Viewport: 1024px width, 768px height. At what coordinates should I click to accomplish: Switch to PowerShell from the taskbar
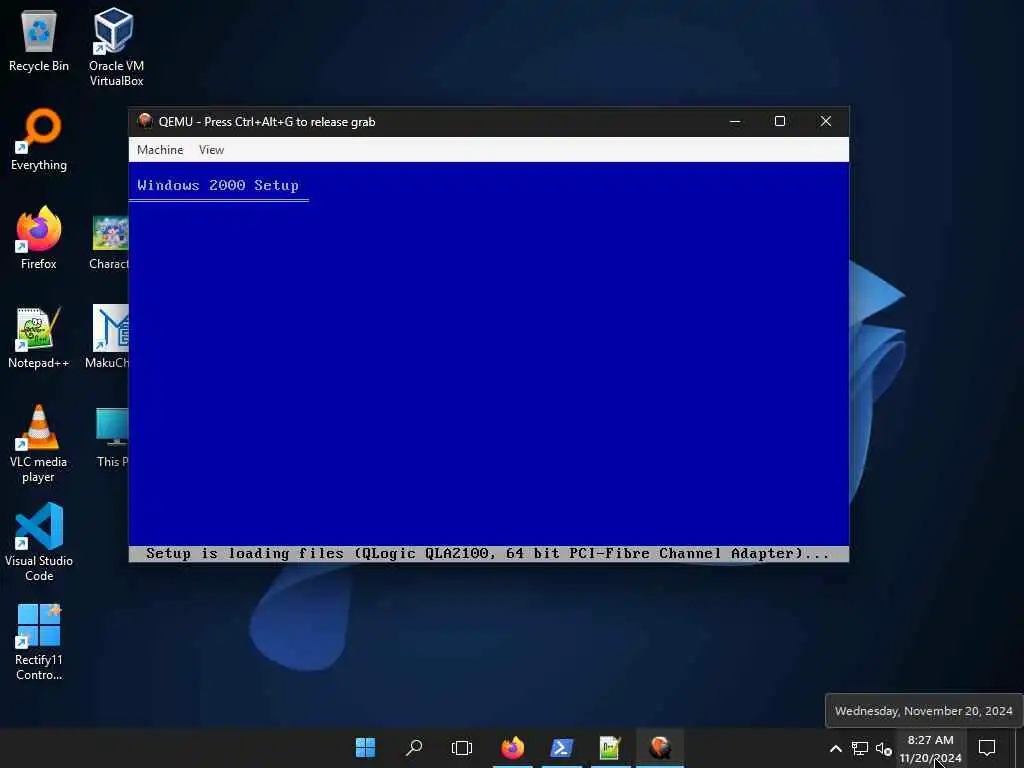[x=562, y=748]
